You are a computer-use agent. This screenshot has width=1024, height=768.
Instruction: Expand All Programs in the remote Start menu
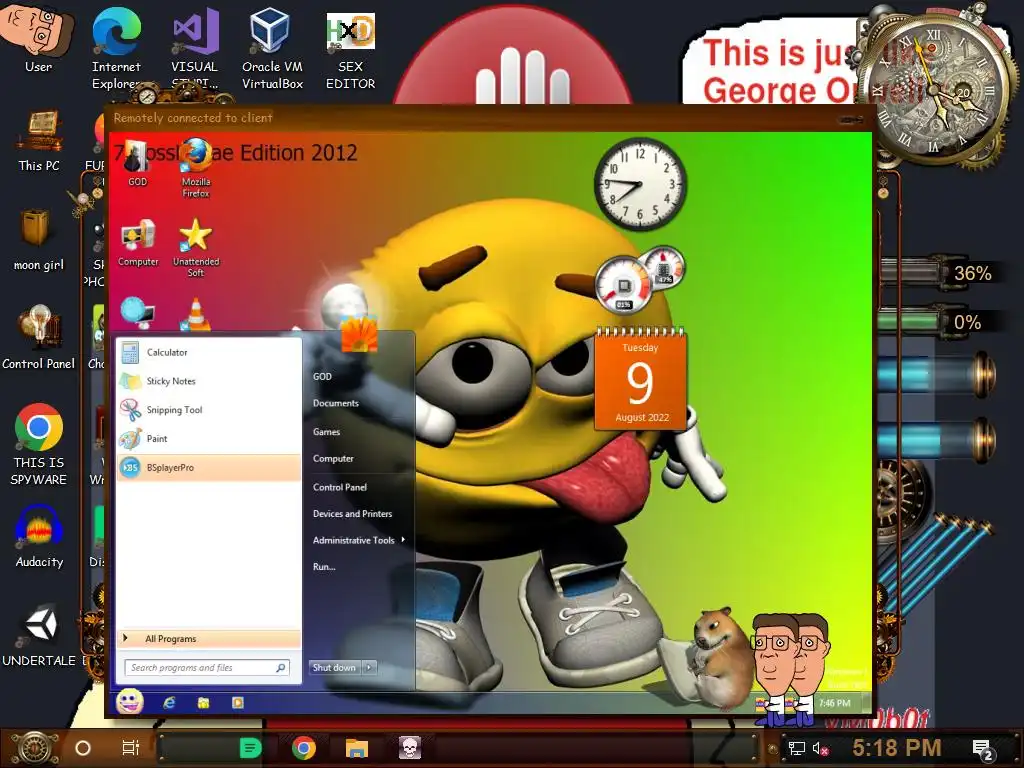pos(209,639)
